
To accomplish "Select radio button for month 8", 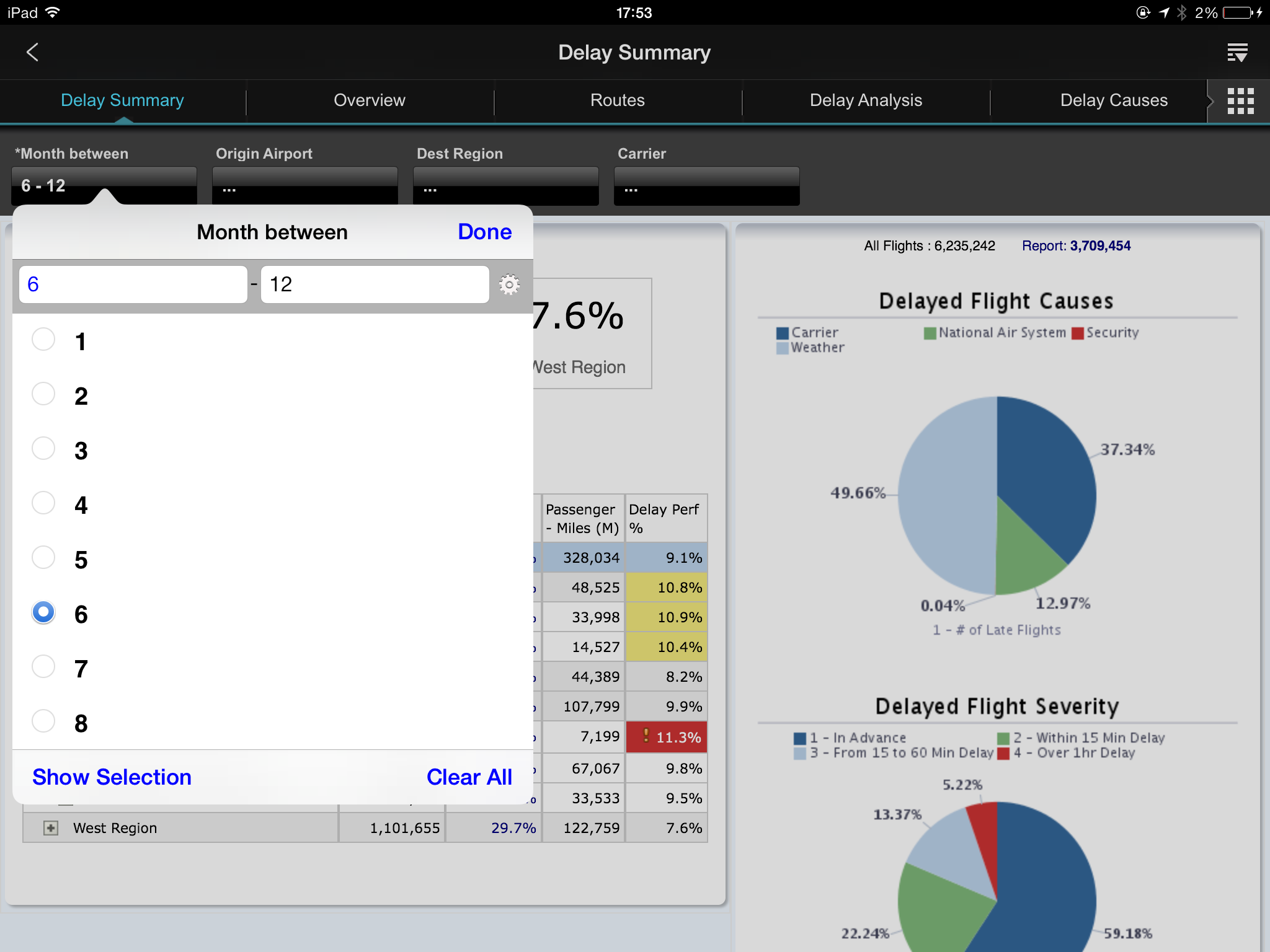I will 43,720.
